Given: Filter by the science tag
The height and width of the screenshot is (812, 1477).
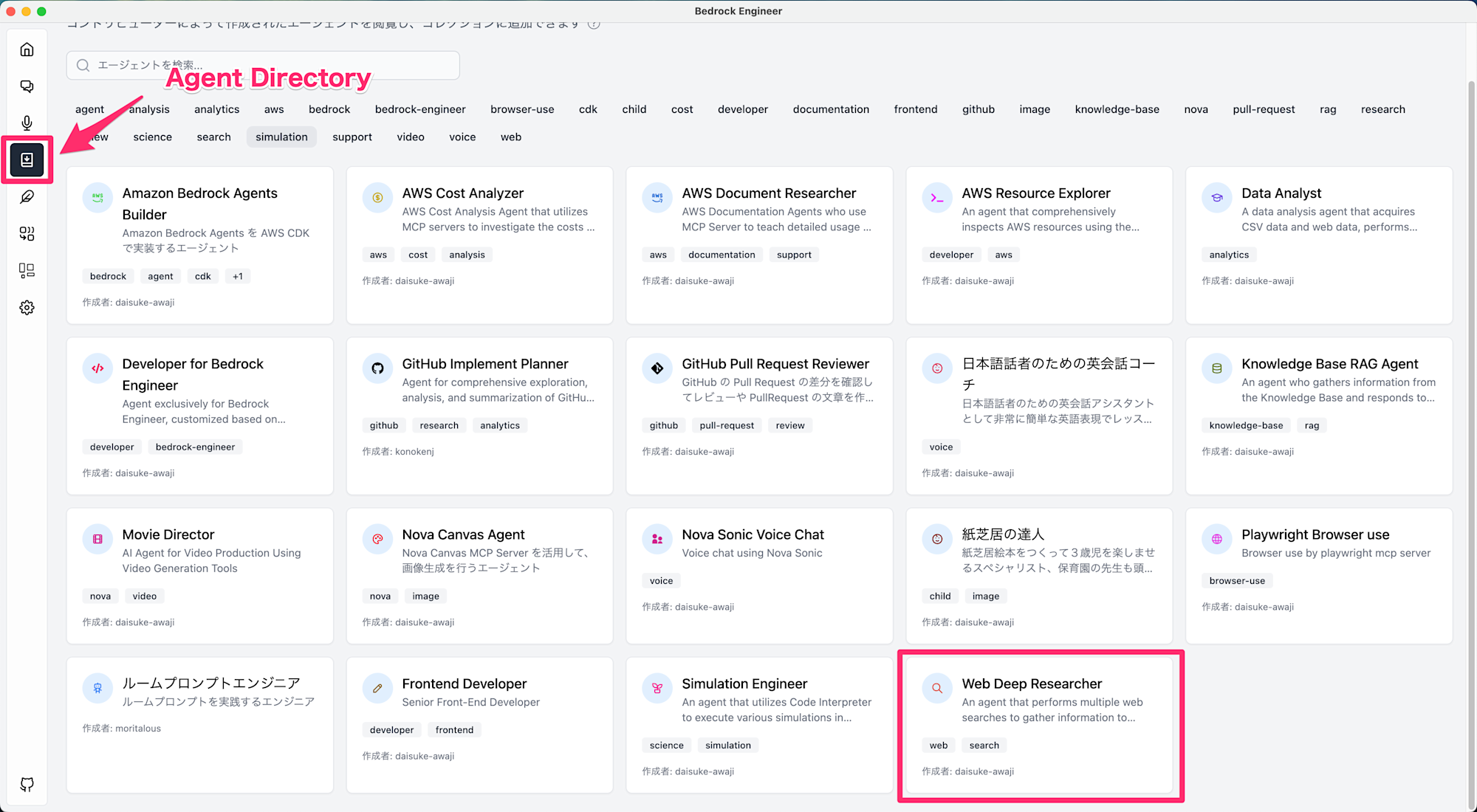Looking at the screenshot, I should coord(152,137).
